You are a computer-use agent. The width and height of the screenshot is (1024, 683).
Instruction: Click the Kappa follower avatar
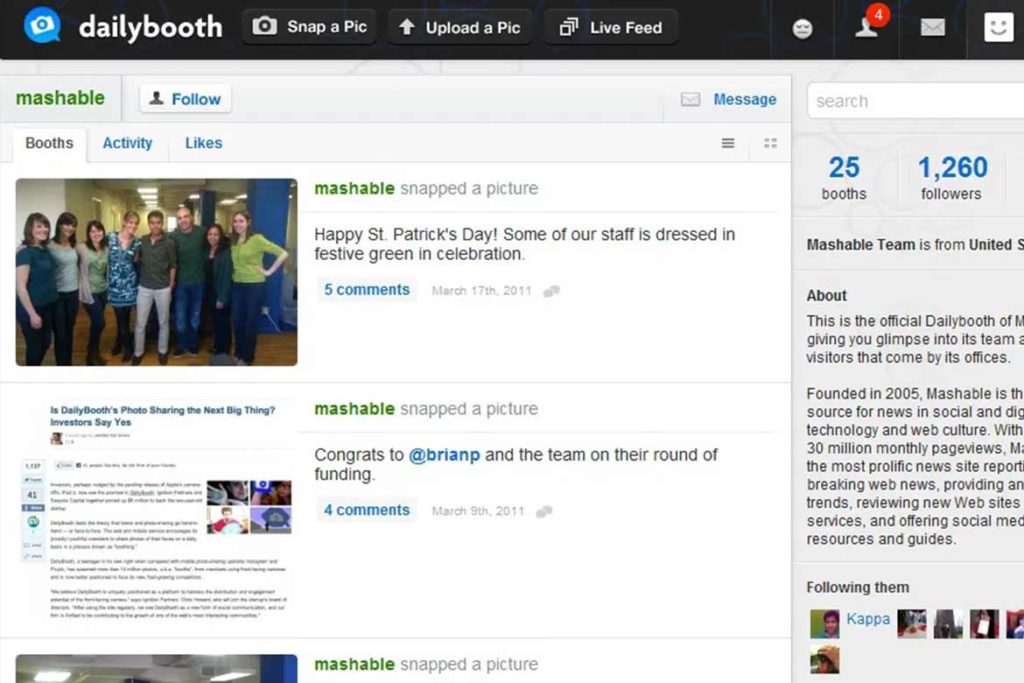tap(825, 624)
